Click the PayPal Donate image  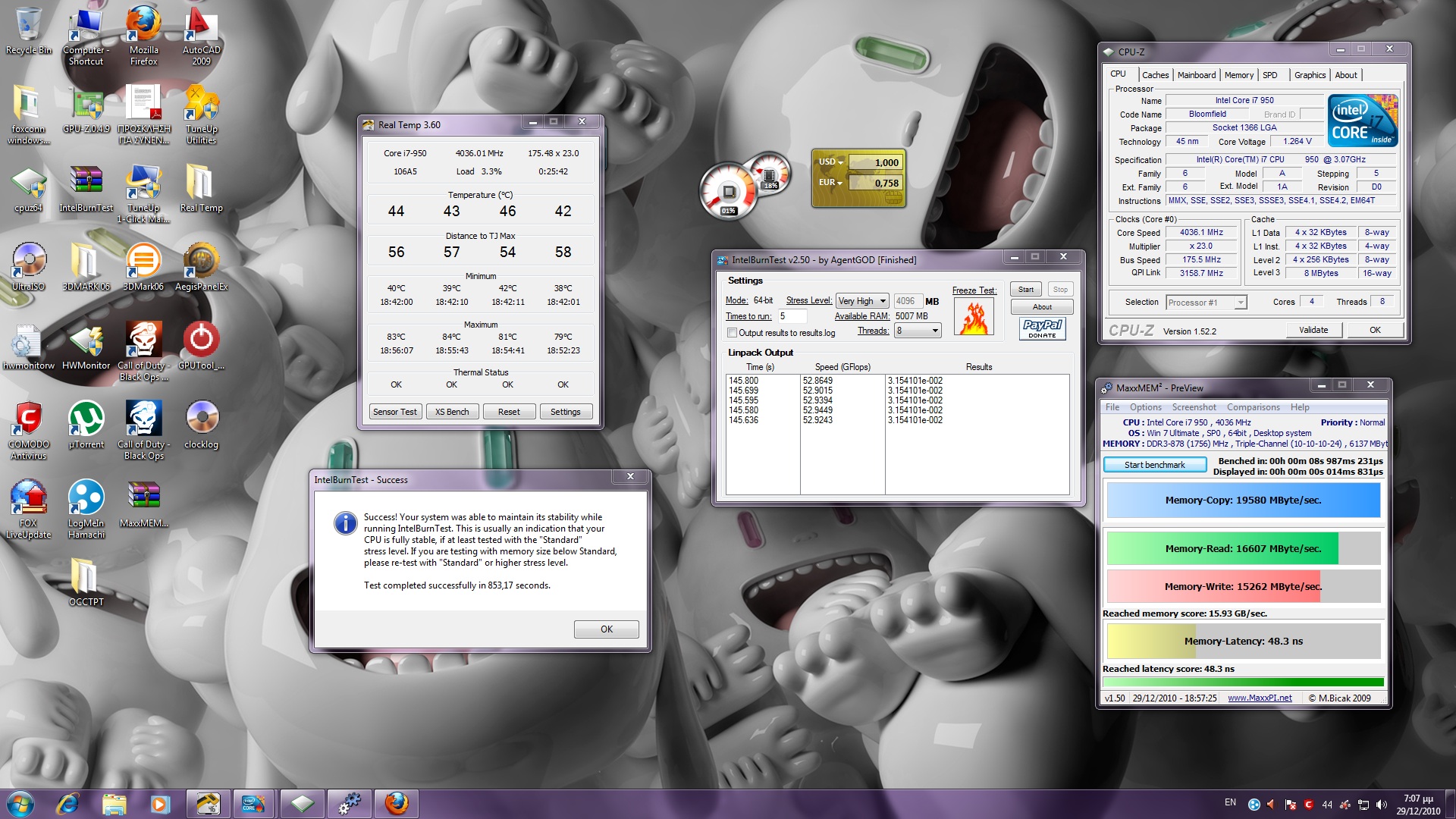tap(1042, 328)
